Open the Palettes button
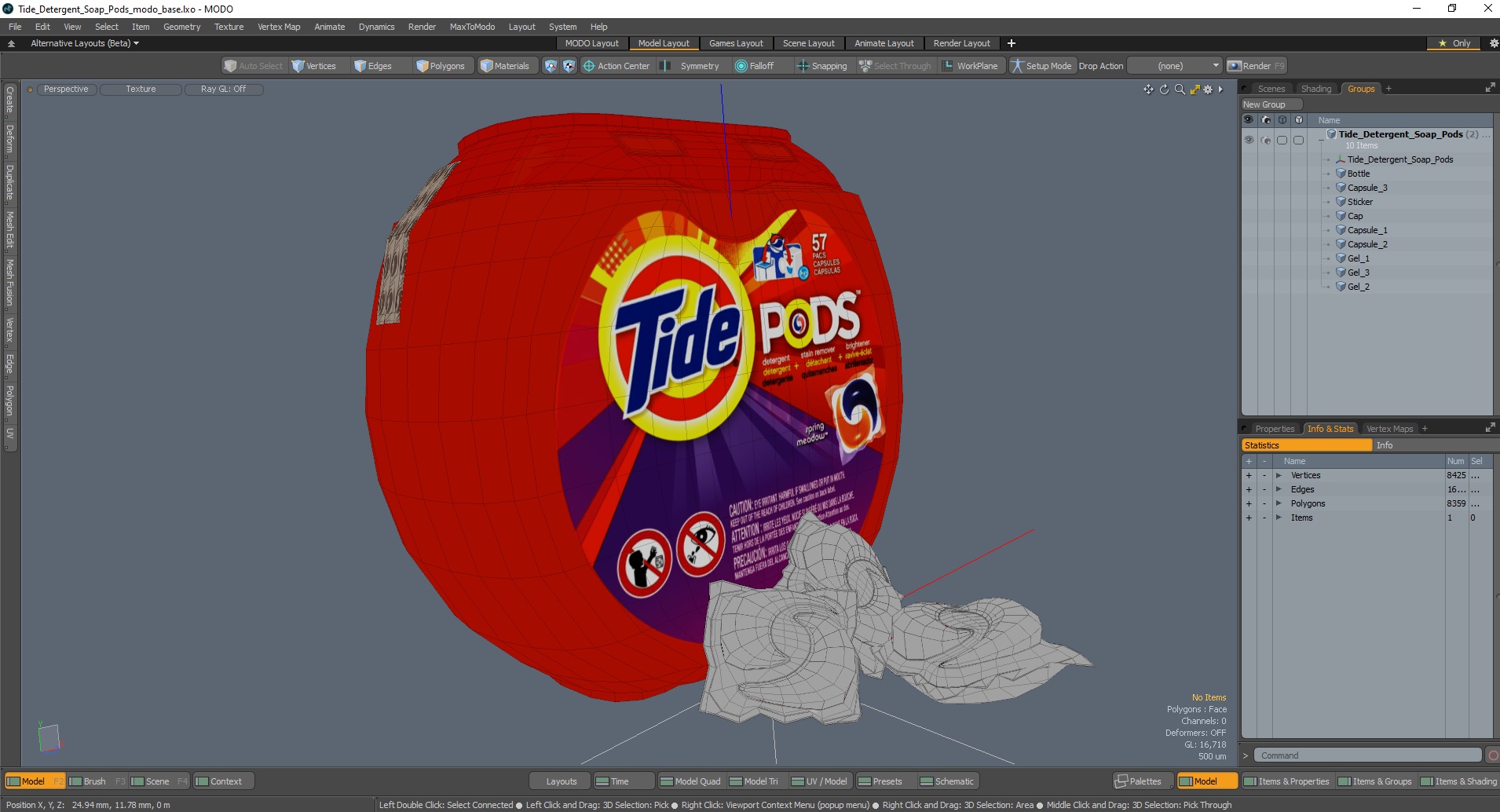The height and width of the screenshot is (812, 1500). [x=1143, y=781]
